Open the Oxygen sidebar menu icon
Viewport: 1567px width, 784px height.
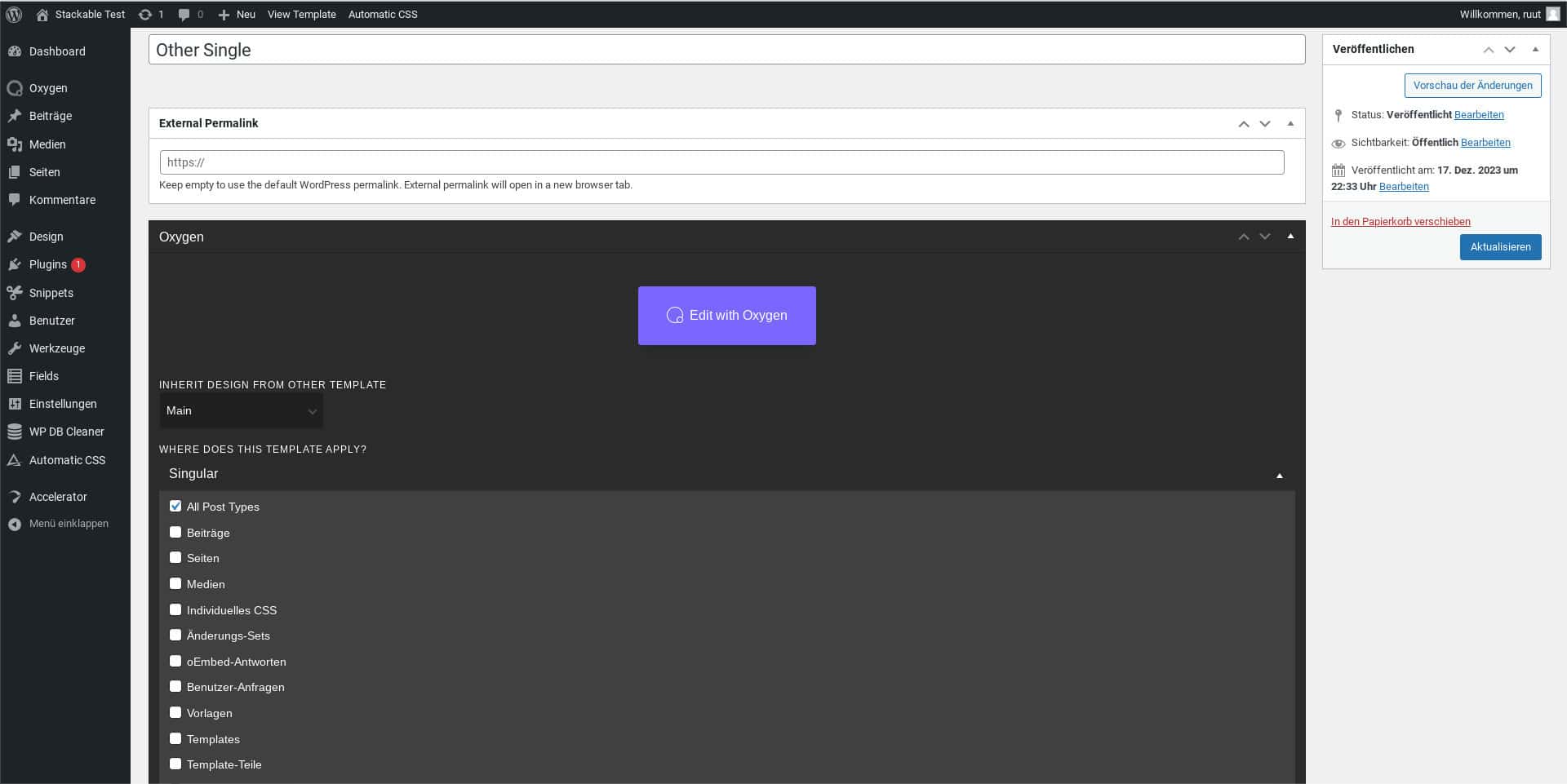15,88
